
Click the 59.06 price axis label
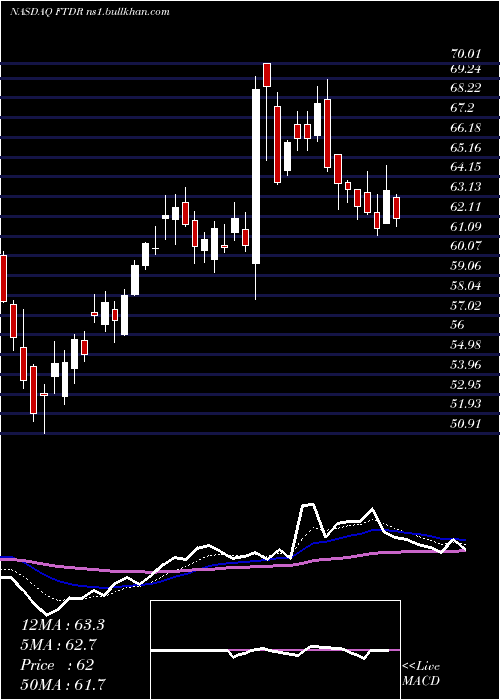point(466,266)
